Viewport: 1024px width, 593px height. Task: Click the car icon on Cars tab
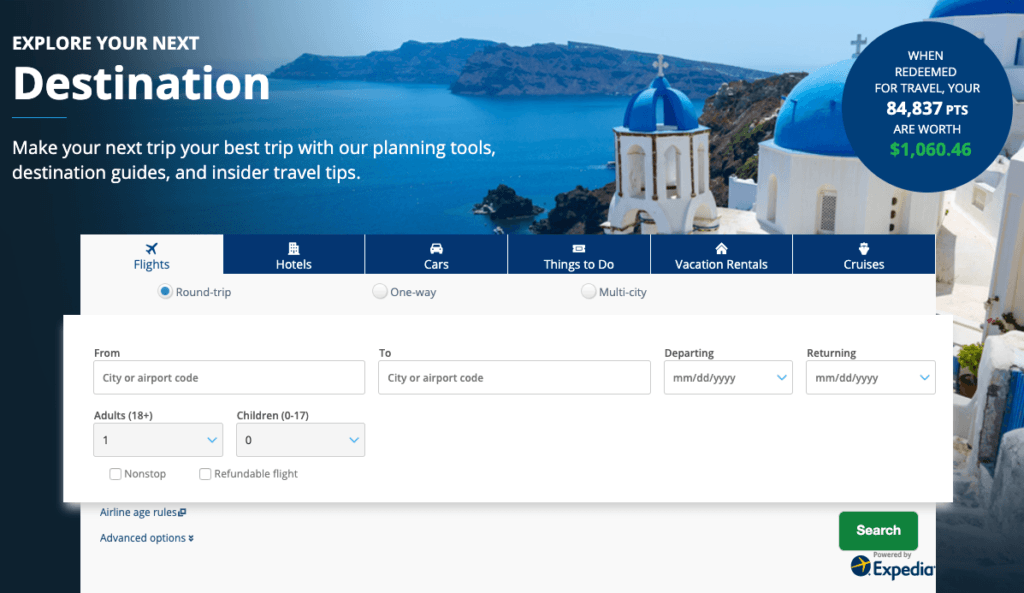coord(436,248)
